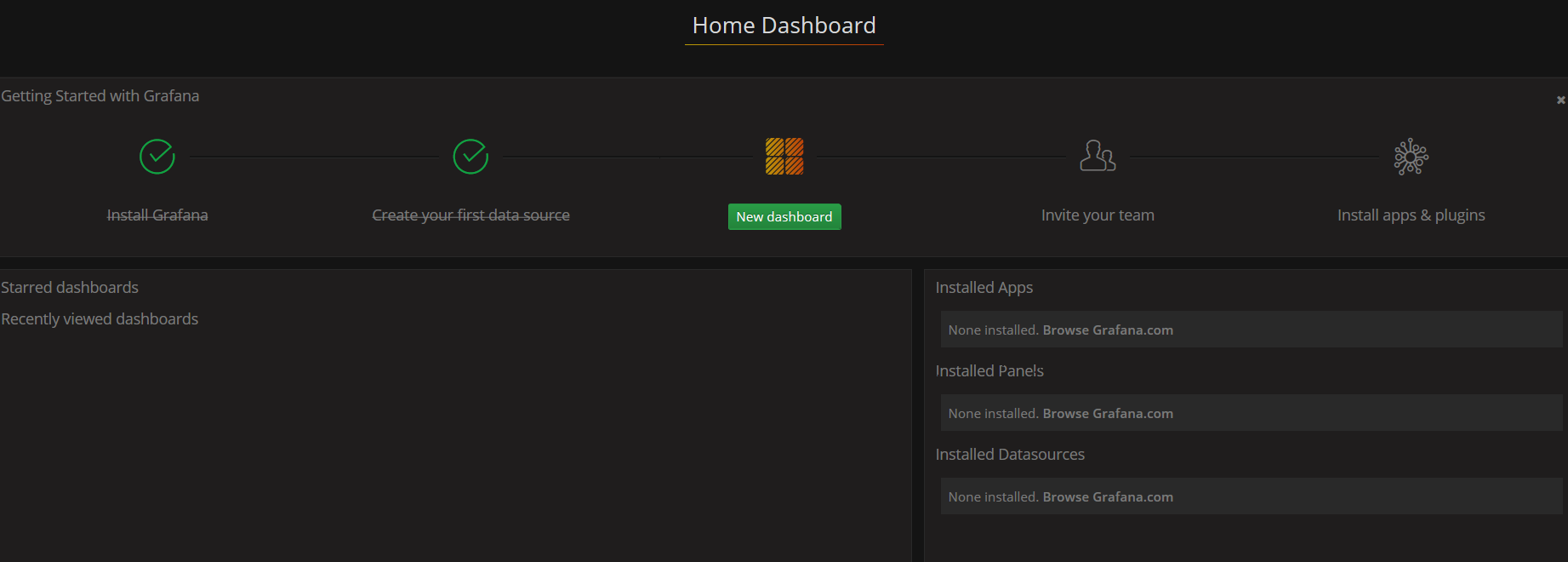Screen dimensions: 1568x562
Task: Open the Home Dashboard title menu
Action: (x=784, y=26)
